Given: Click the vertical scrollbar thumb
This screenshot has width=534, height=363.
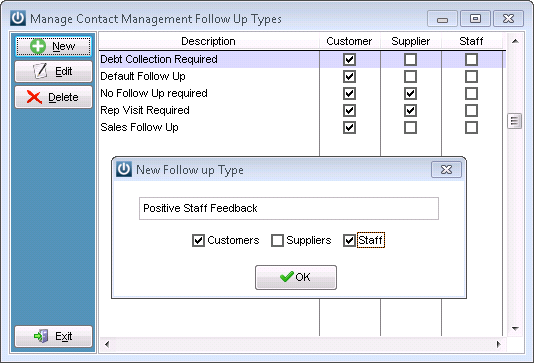Looking at the screenshot, I should pyautogui.click(x=515, y=121).
